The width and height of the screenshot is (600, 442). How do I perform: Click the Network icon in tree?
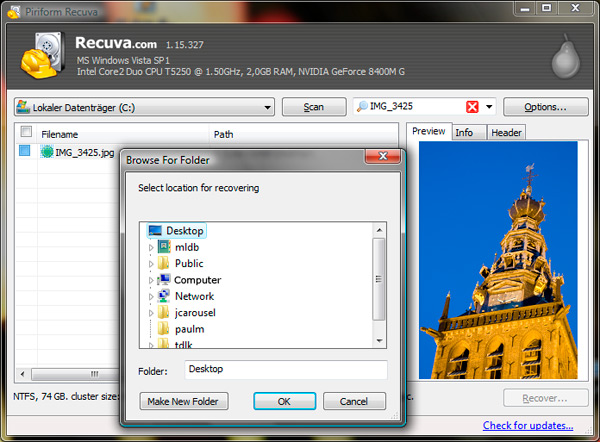[164, 296]
